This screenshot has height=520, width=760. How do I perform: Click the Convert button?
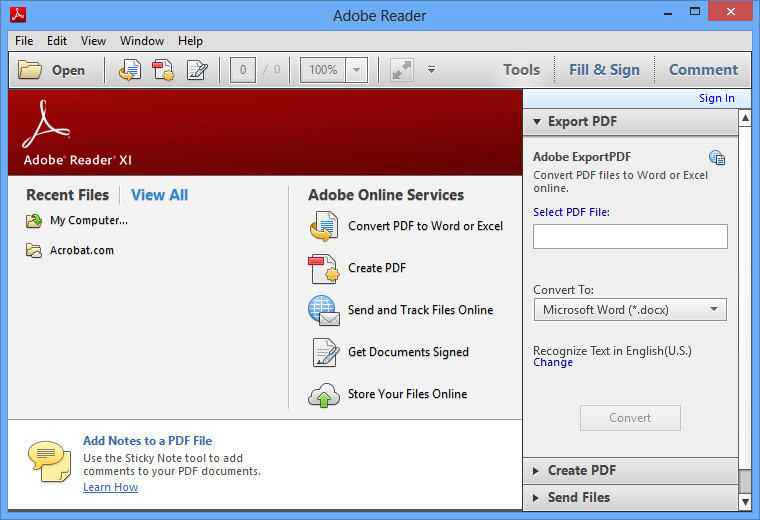click(630, 418)
